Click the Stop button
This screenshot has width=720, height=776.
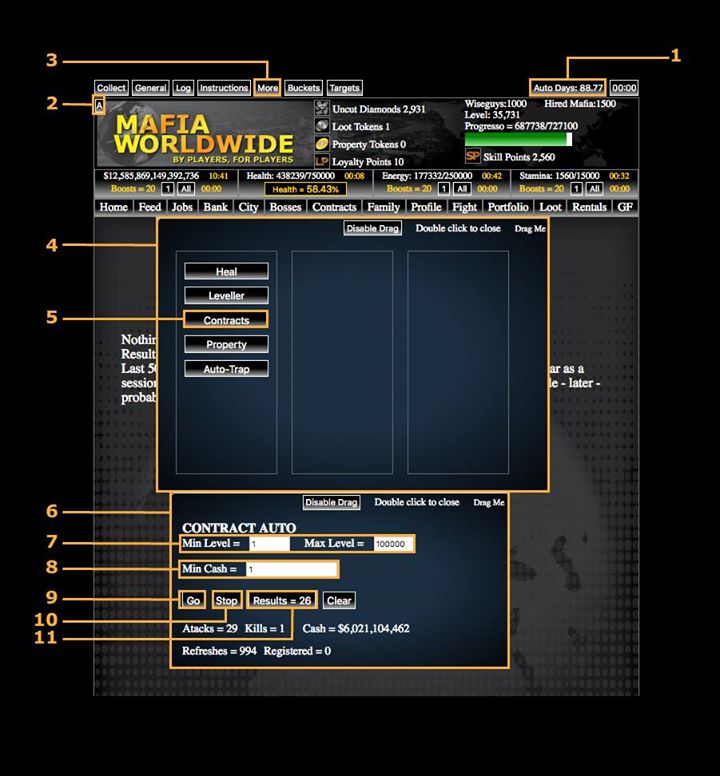pyautogui.click(x=227, y=600)
